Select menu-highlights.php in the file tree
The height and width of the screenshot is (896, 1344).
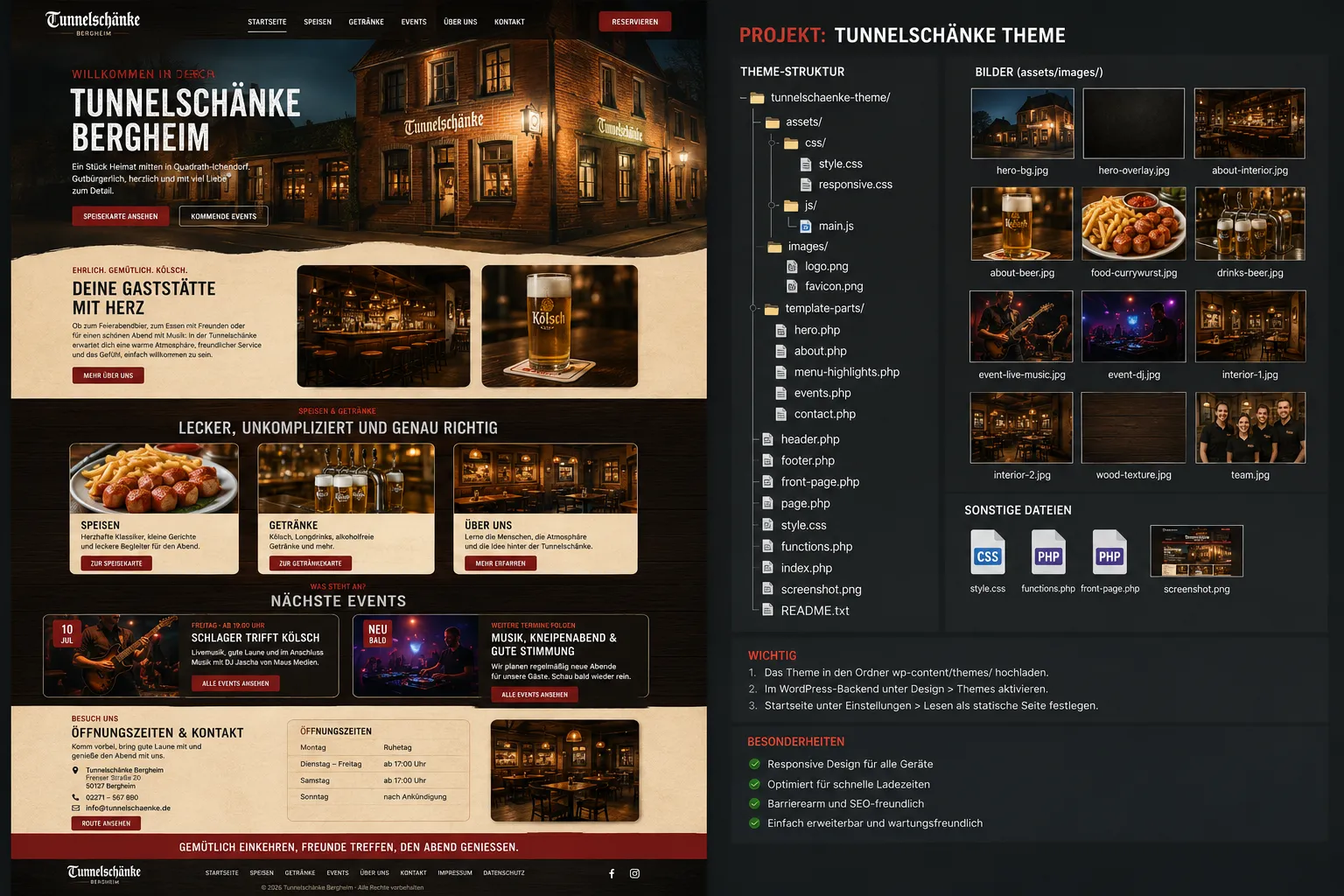click(847, 372)
